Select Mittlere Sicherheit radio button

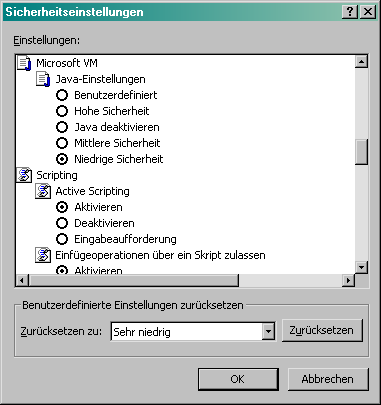click(x=62, y=143)
